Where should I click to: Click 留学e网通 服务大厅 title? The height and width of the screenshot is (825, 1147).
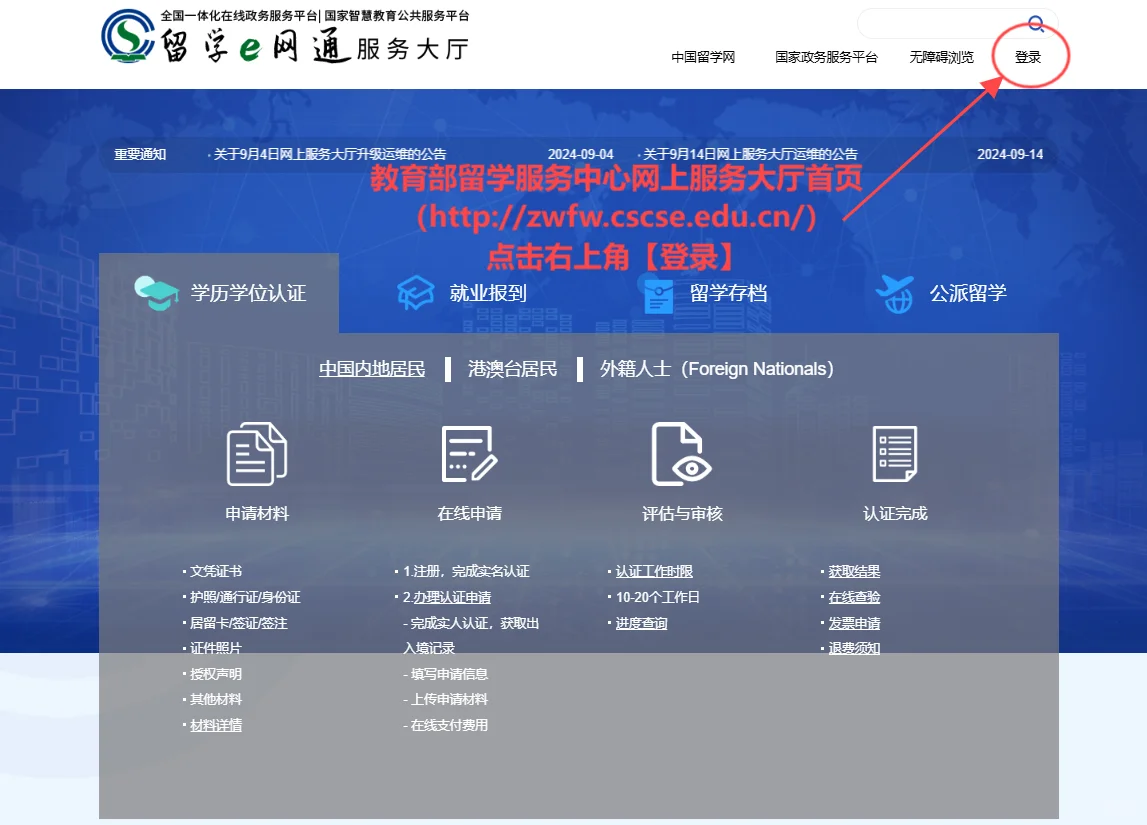315,48
